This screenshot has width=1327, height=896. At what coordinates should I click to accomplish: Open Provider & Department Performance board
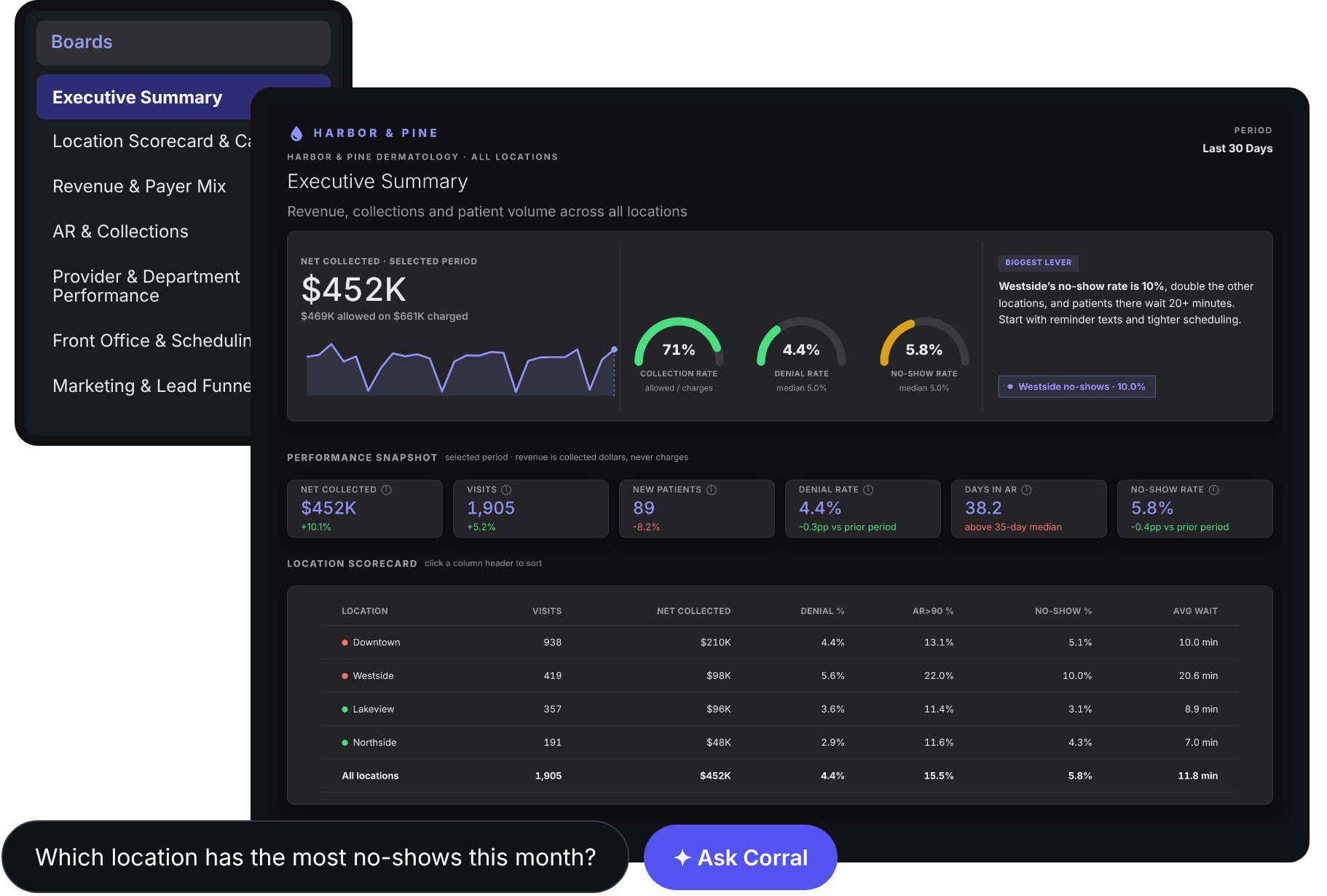pyautogui.click(x=146, y=286)
